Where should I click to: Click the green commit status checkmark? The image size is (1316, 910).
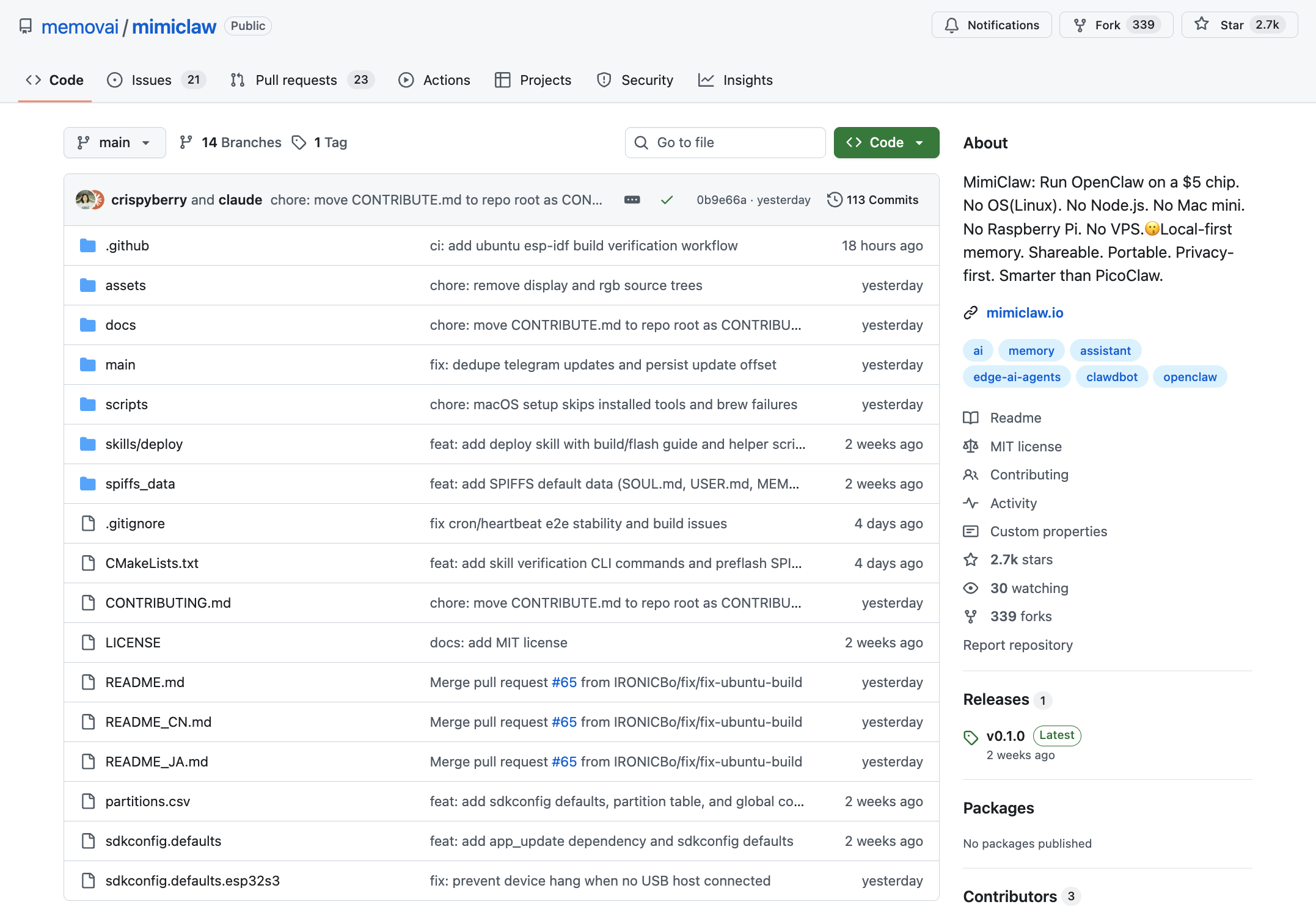tap(667, 200)
